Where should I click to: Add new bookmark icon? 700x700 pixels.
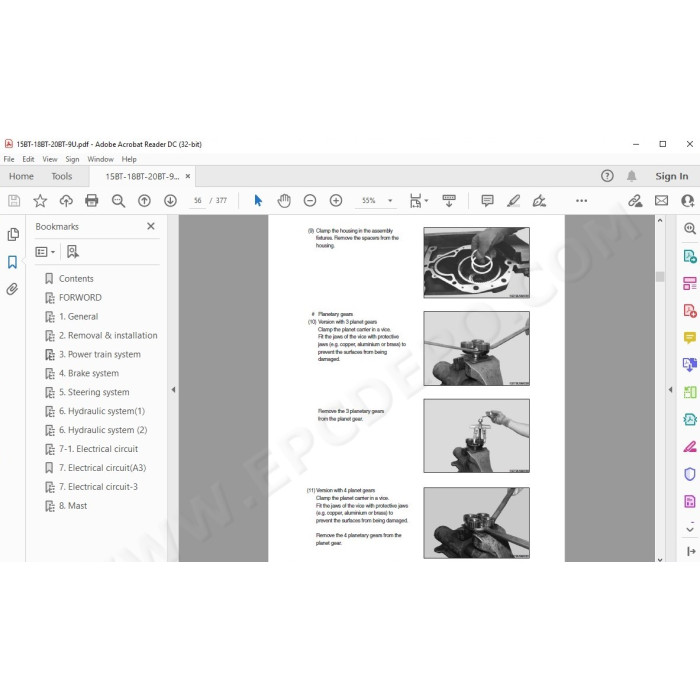click(72, 252)
